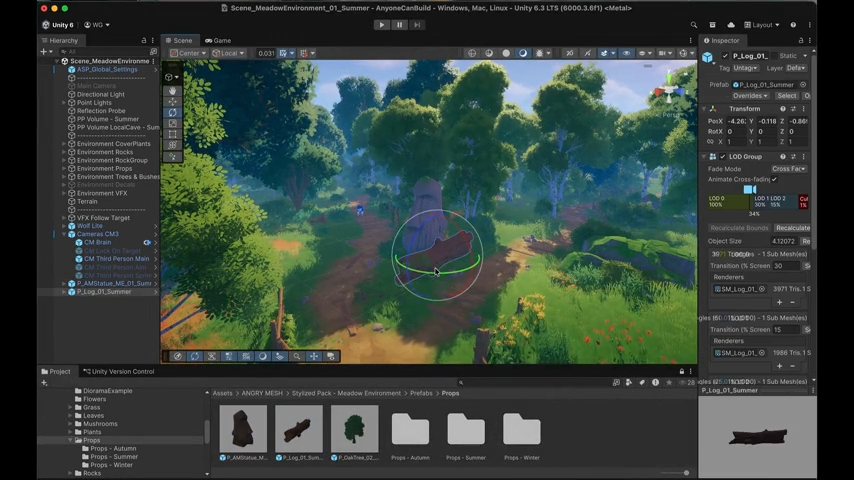The height and width of the screenshot is (480, 854).
Task: Open the Local handle rotation dropdown
Action: pyautogui.click(x=228, y=53)
